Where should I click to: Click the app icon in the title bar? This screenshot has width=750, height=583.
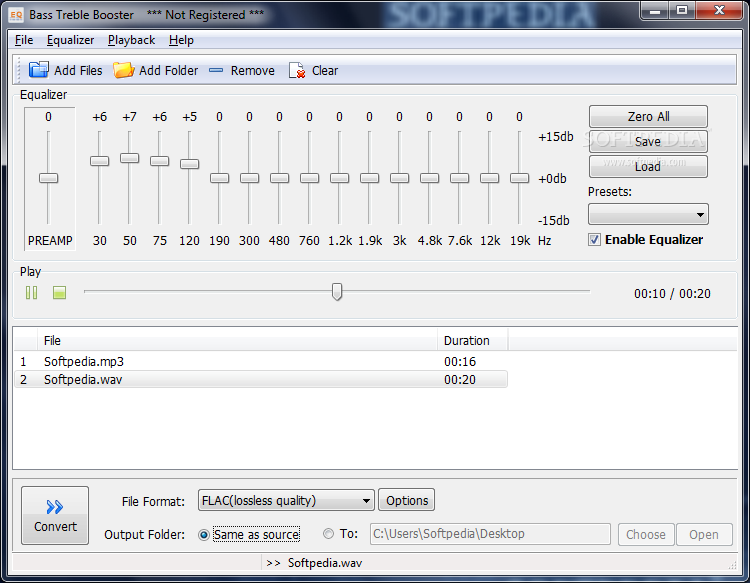coord(16,14)
